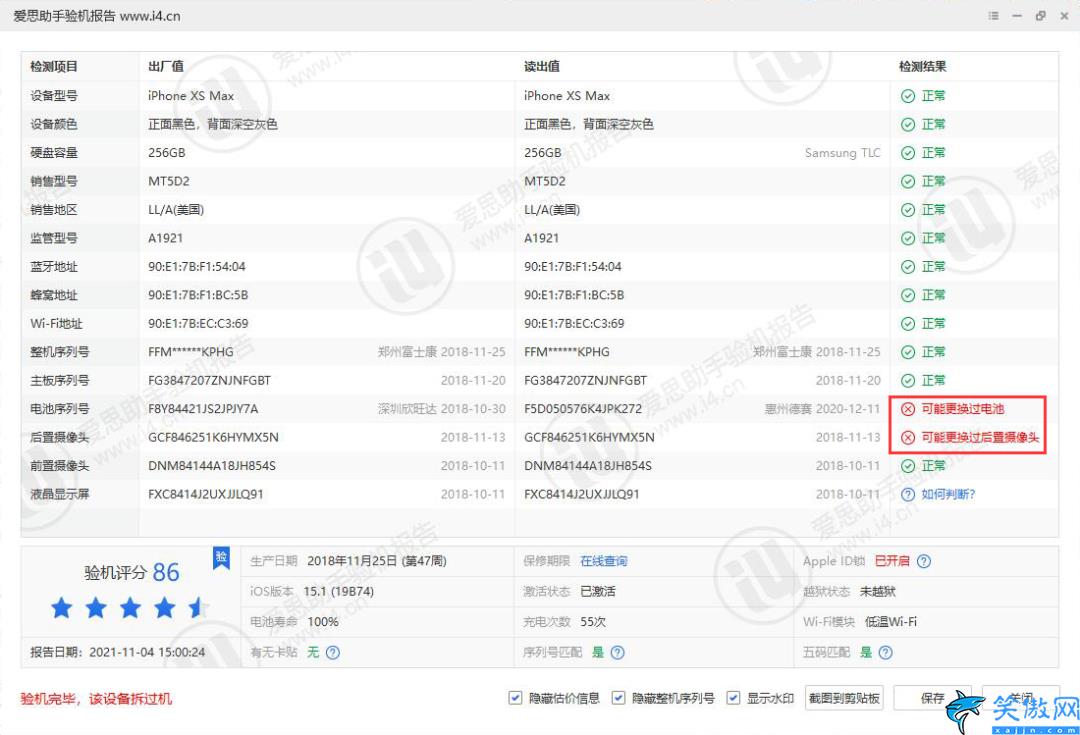Click the list menu icon in title bar
This screenshot has width=1080, height=735.
(993, 16)
